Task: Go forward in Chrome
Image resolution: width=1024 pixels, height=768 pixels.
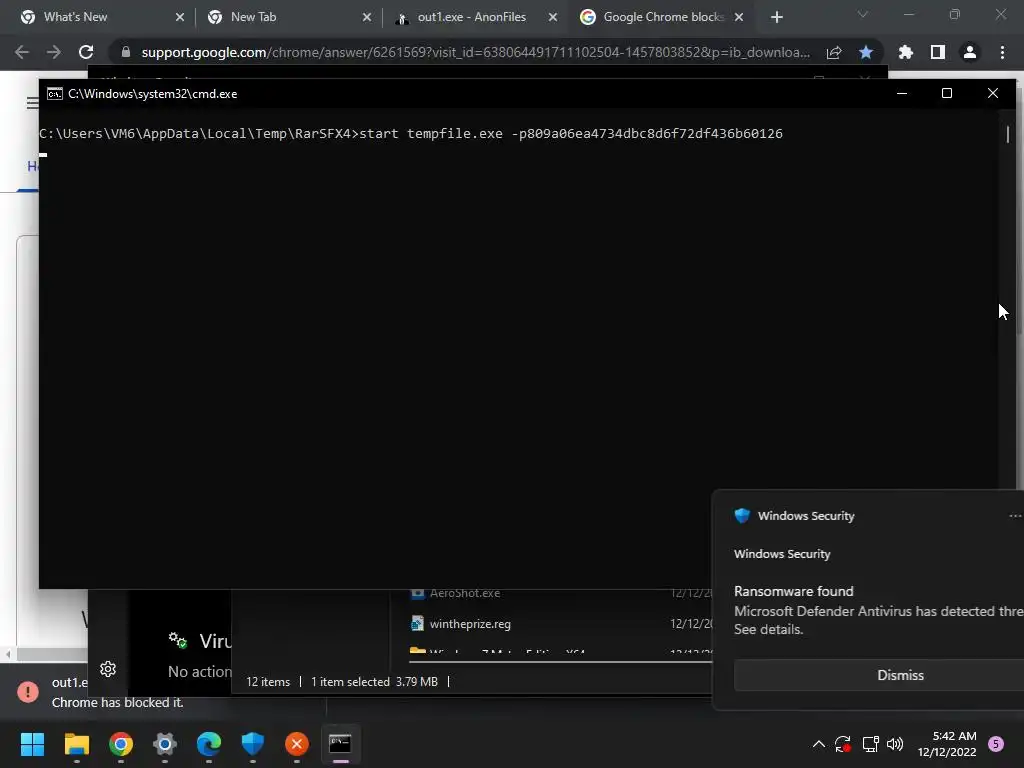Action: pyautogui.click(x=54, y=52)
